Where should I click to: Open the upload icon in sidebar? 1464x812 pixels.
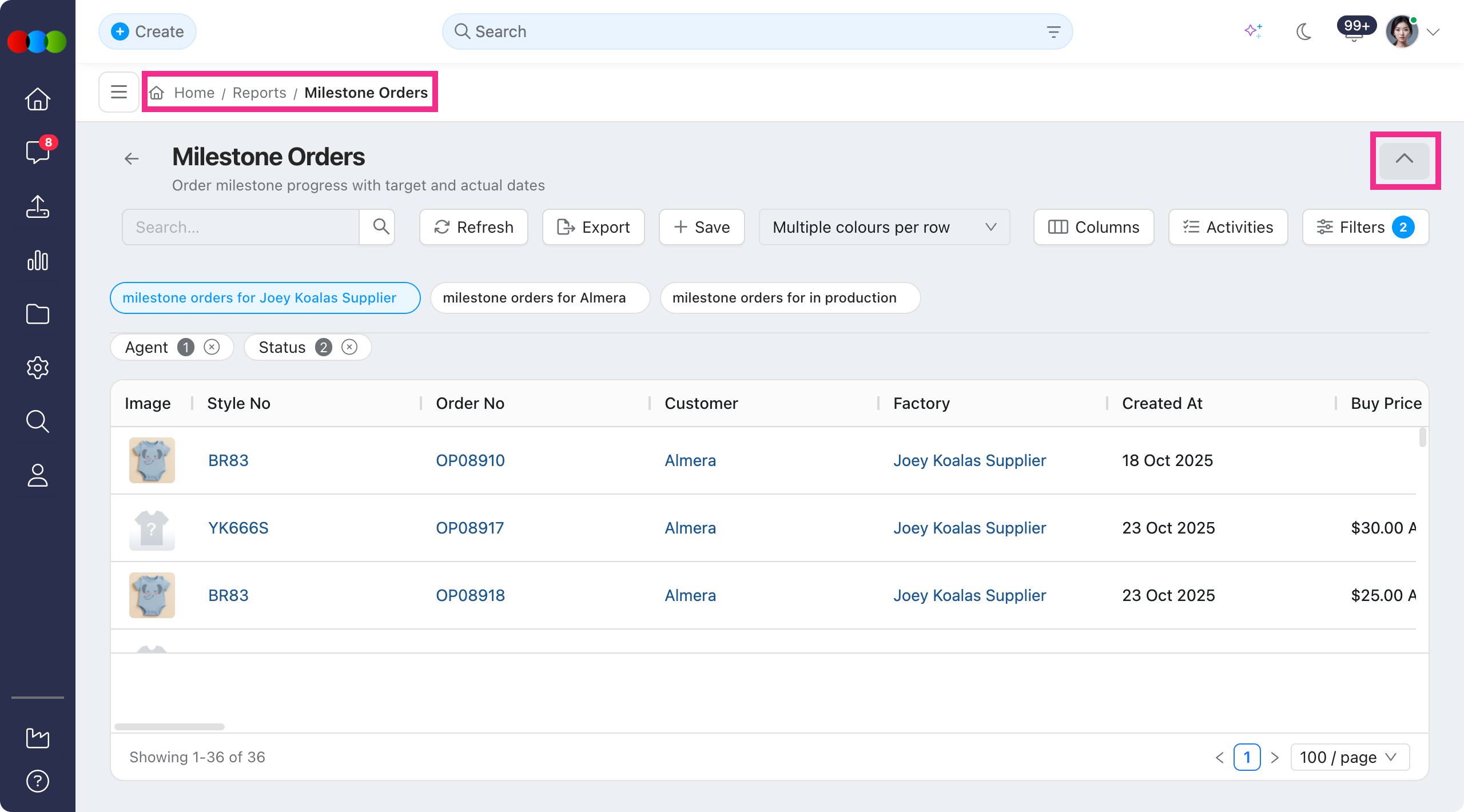coord(38,206)
